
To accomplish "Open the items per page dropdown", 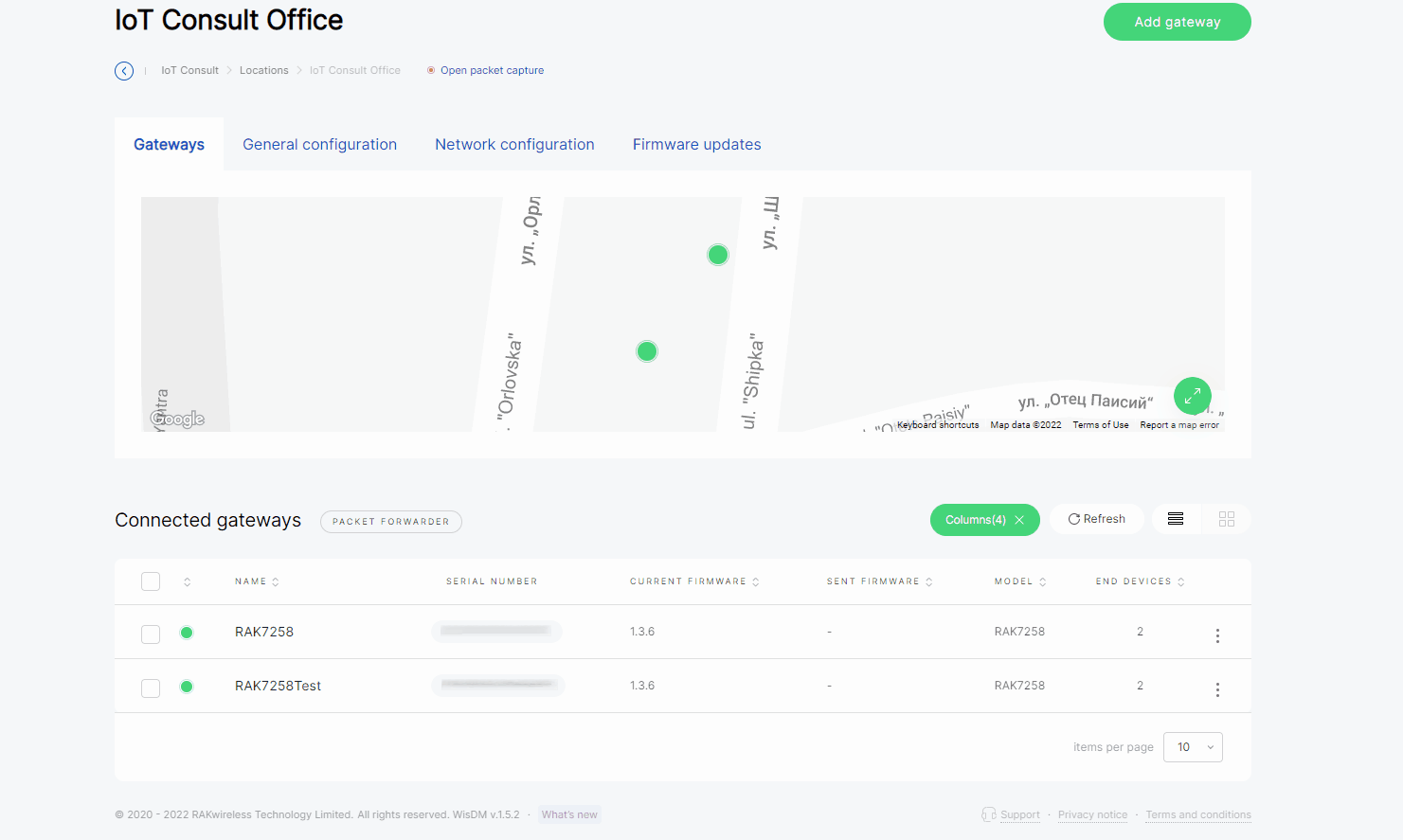I will (x=1193, y=747).
